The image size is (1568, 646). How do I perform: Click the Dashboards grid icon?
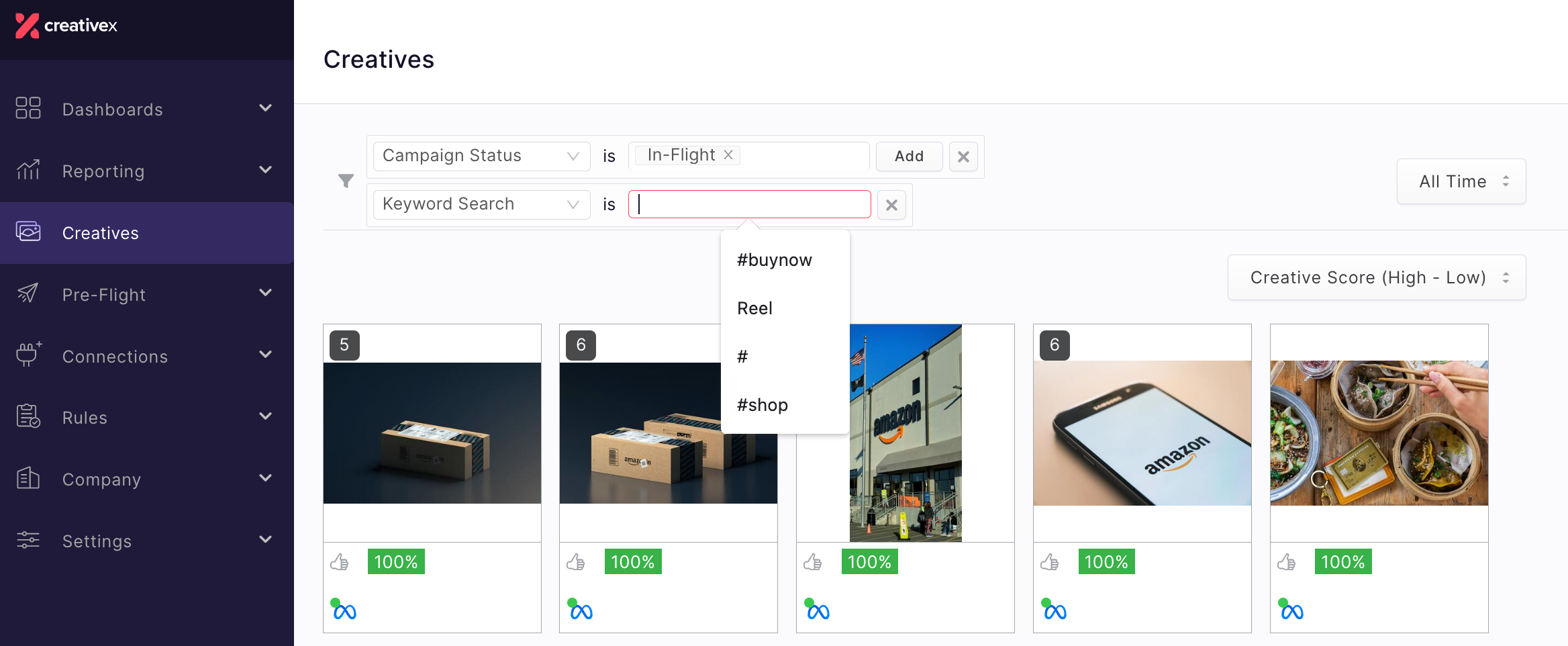pos(28,108)
